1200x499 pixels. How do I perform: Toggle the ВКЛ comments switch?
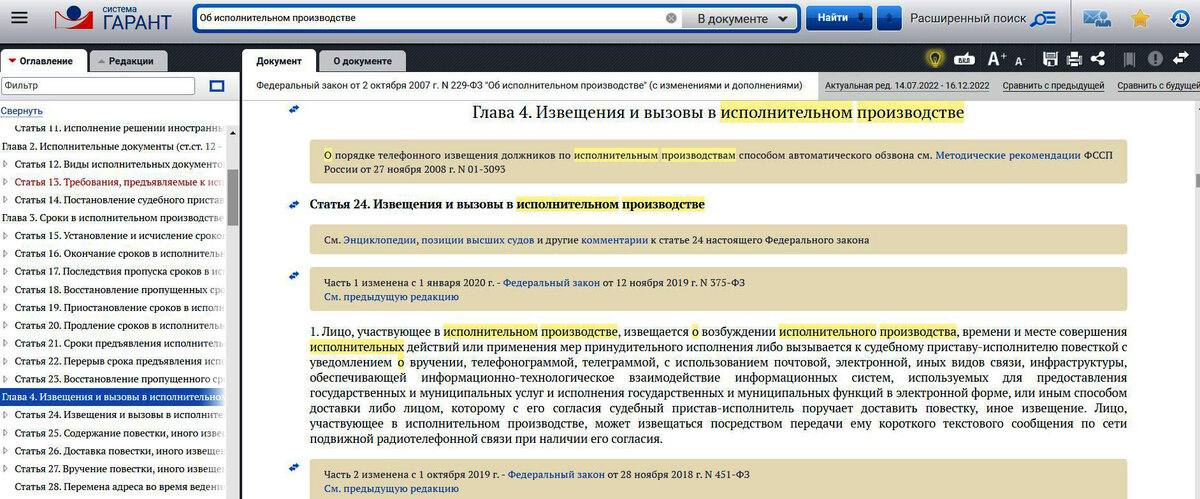pos(965,60)
